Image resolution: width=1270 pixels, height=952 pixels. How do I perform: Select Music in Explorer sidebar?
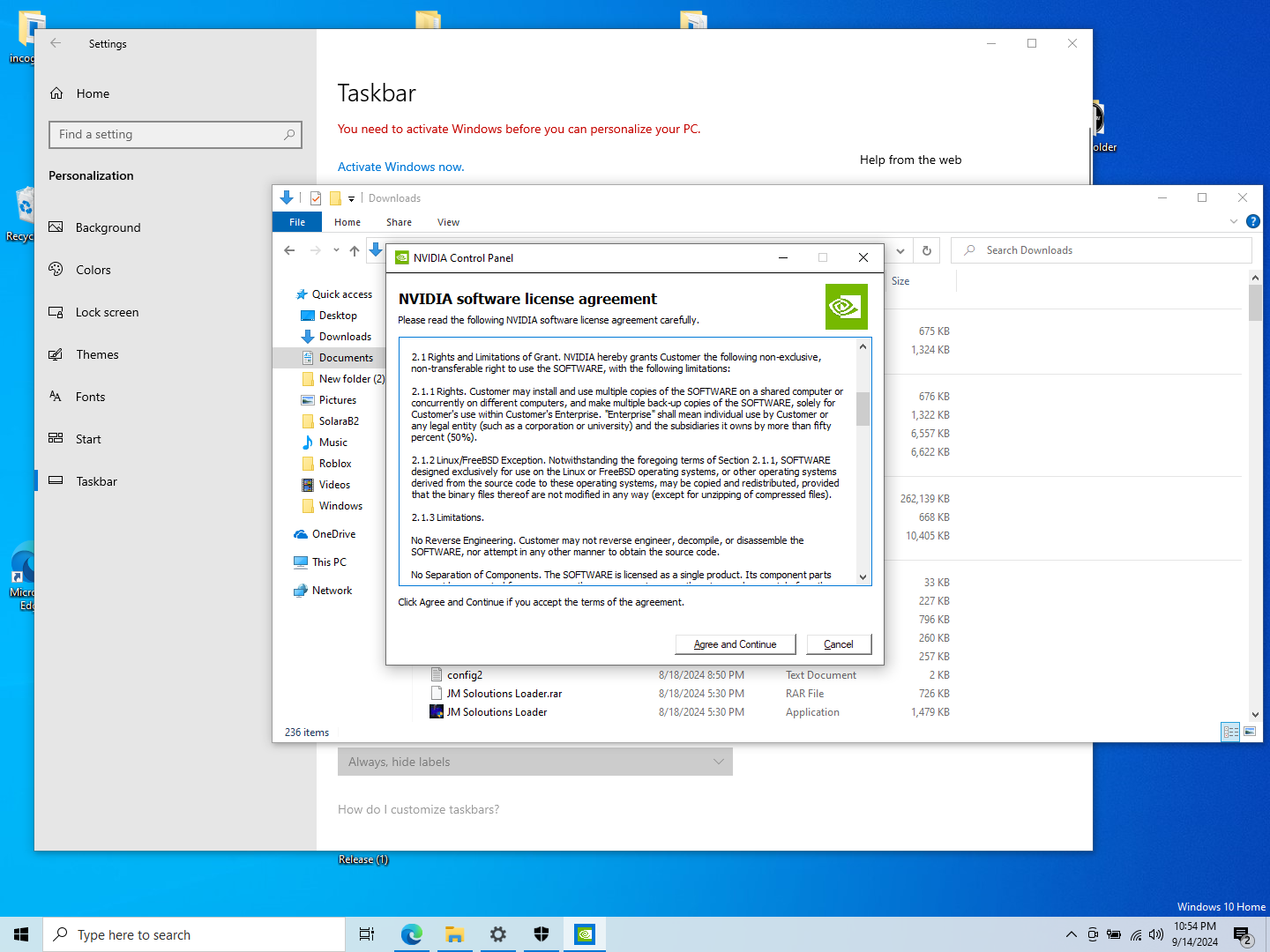click(333, 443)
